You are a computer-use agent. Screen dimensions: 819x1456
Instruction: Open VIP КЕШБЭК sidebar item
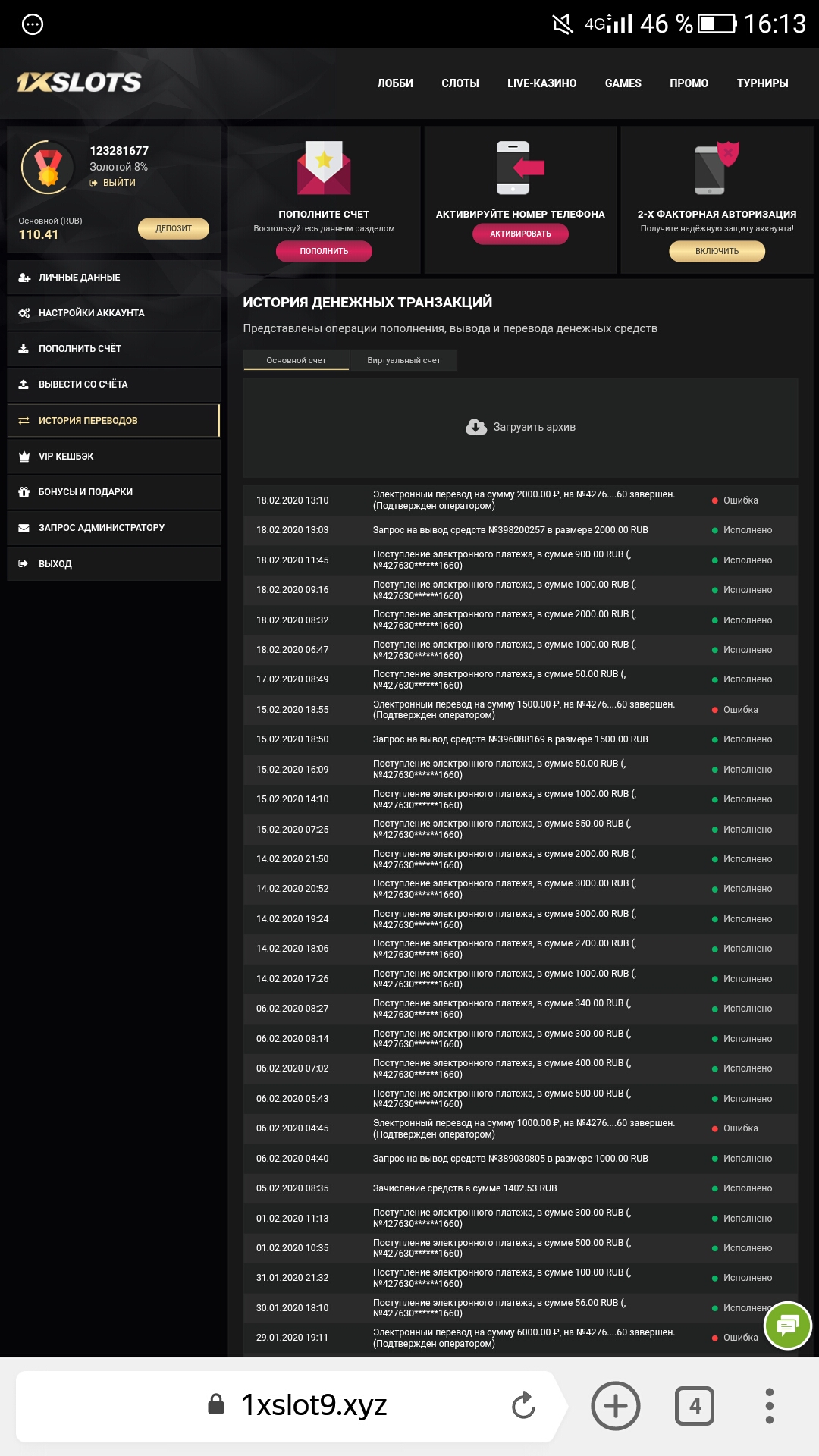(114, 457)
